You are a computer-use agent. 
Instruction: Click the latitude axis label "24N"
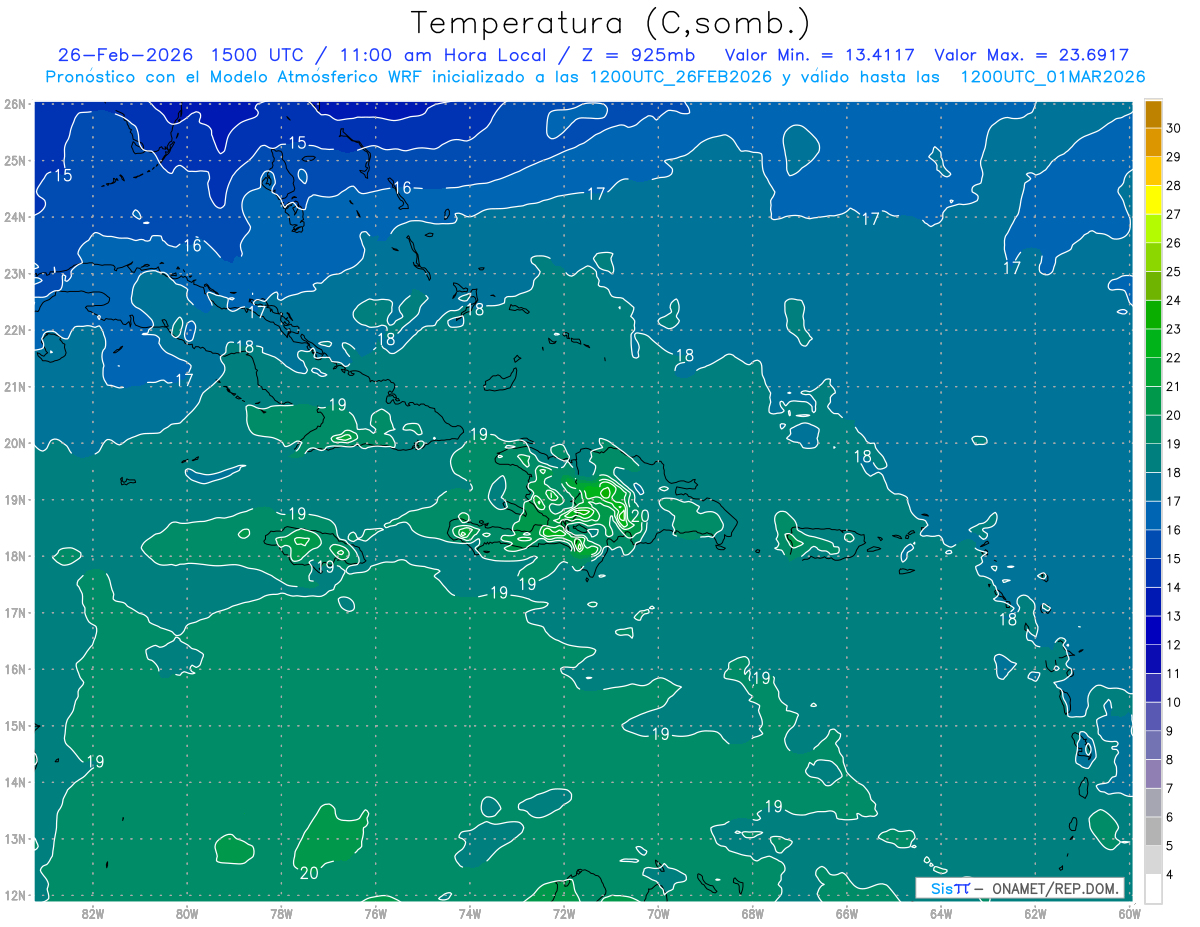coord(15,217)
